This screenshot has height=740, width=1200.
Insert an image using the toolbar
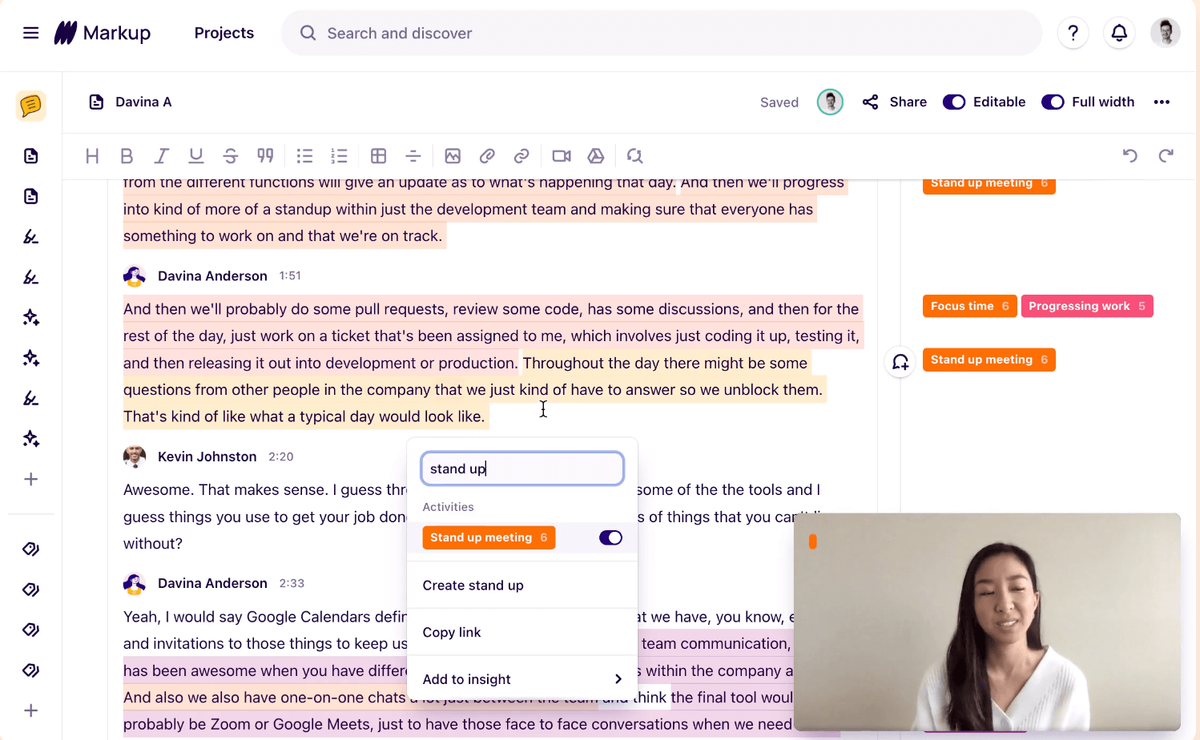453,156
